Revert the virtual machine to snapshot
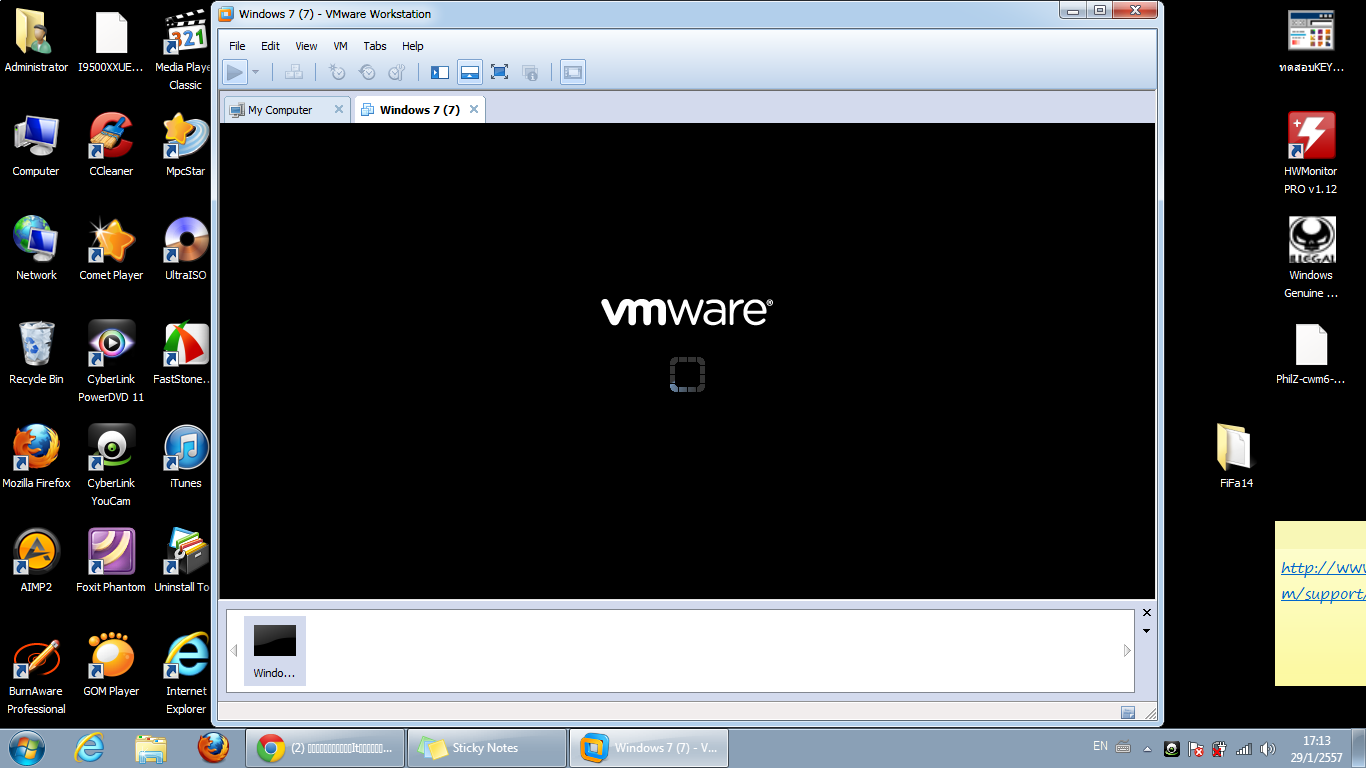The width and height of the screenshot is (1366, 768). point(367,72)
